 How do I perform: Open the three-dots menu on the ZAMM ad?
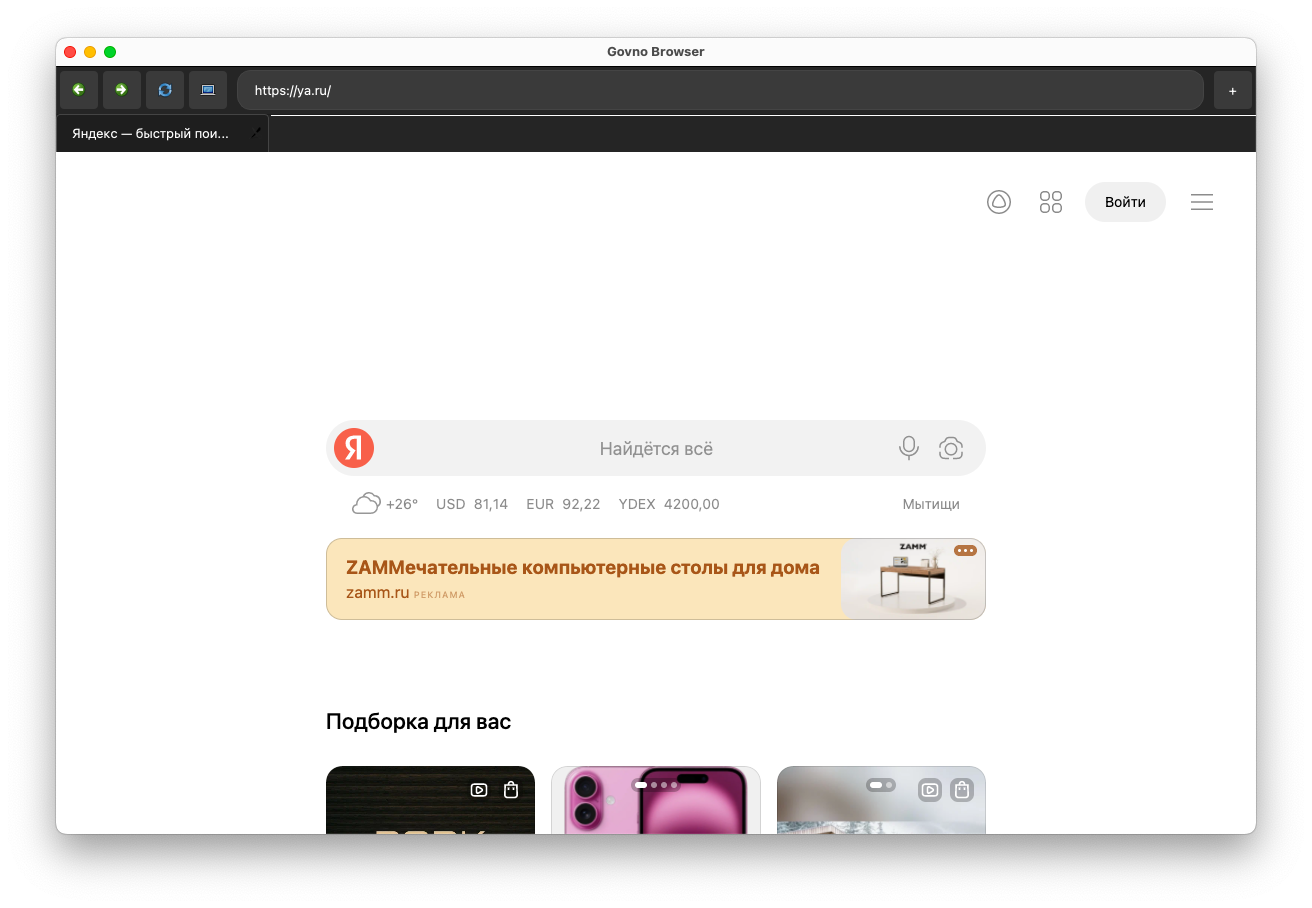click(x=965, y=551)
